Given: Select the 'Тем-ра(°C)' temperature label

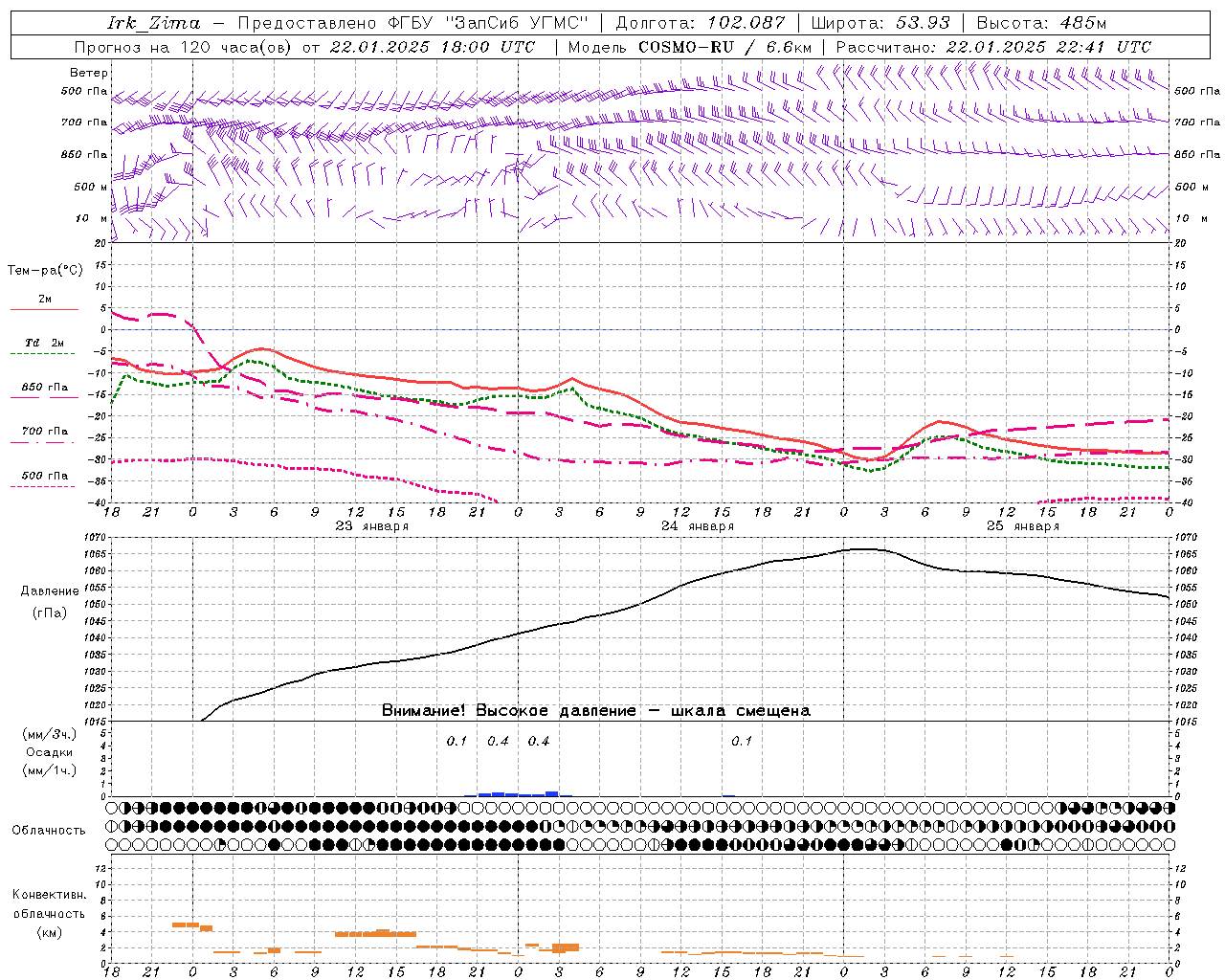Looking at the screenshot, I should [x=45, y=271].
